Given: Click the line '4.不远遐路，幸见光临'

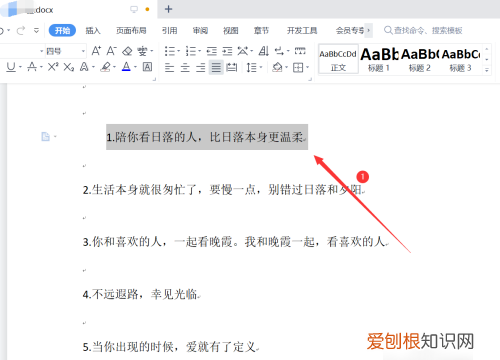Looking at the screenshot, I should point(141,294).
